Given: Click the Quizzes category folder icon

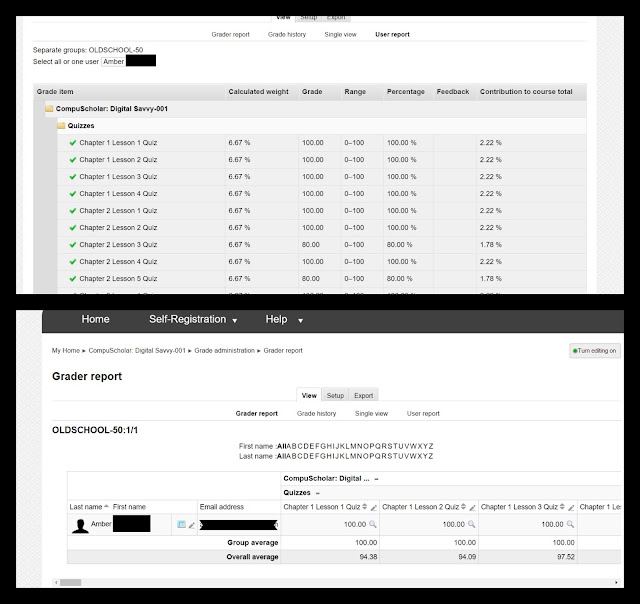Looking at the screenshot, I should pyautogui.click(x=61, y=126).
